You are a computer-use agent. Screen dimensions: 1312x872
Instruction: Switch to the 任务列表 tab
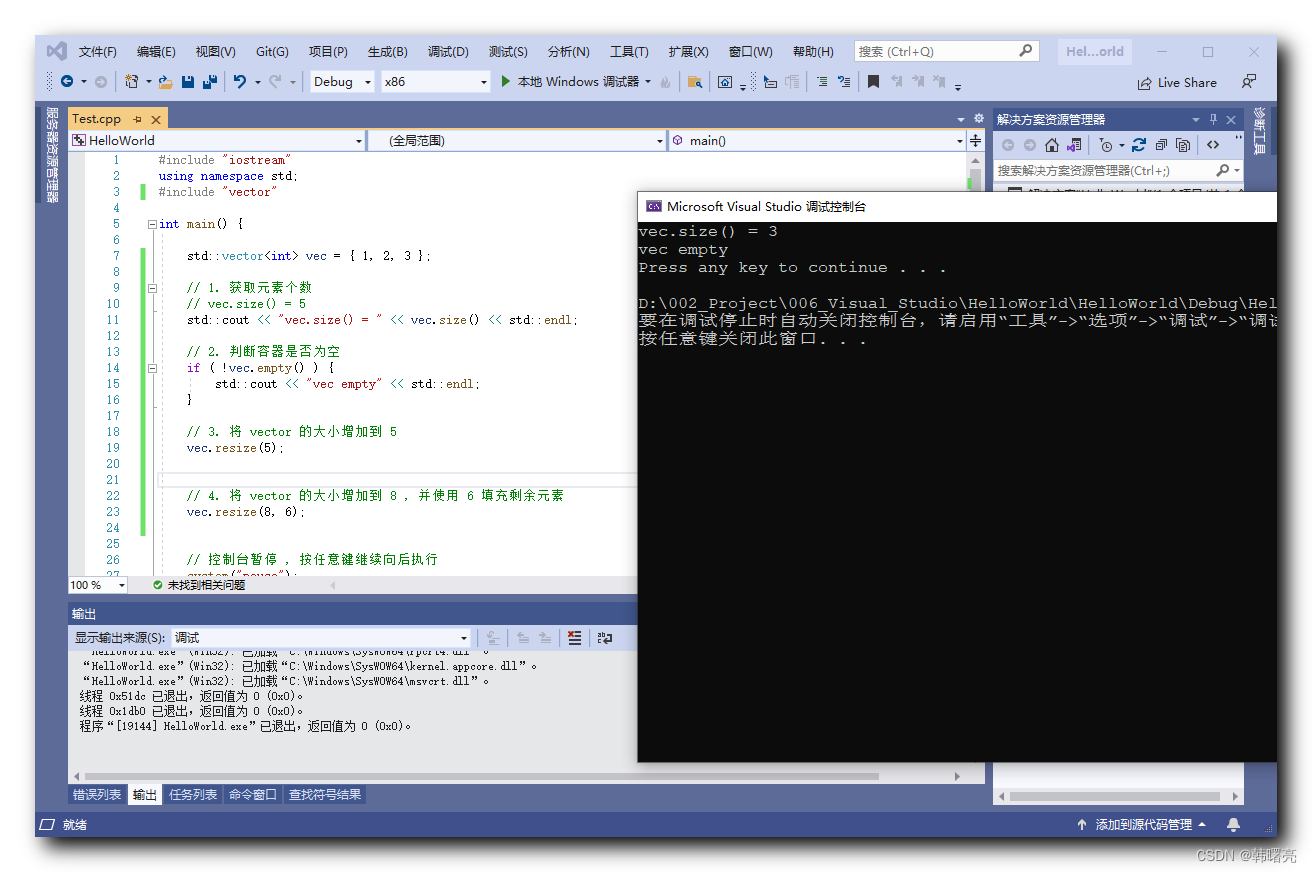(x=193, y=795)
